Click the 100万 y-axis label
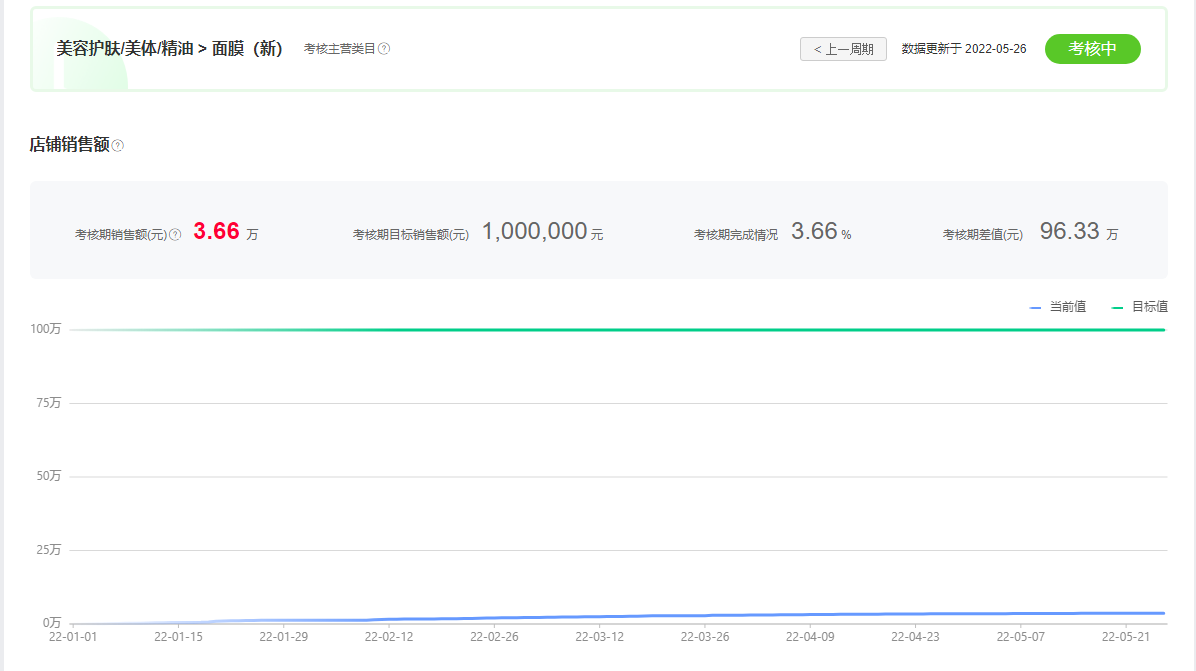The height and width of the screenshot is (671, 1196). pyautogui.click(x=45, y=330)
